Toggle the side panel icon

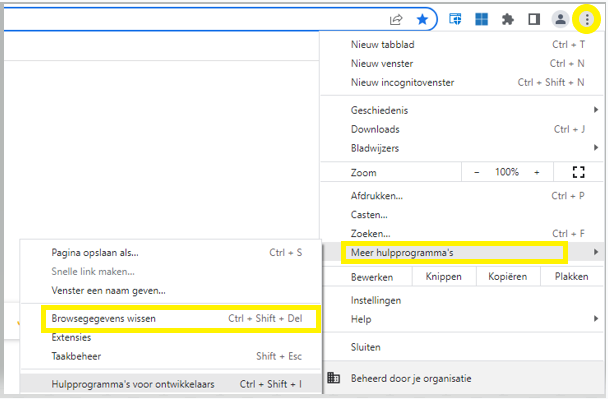534,19
